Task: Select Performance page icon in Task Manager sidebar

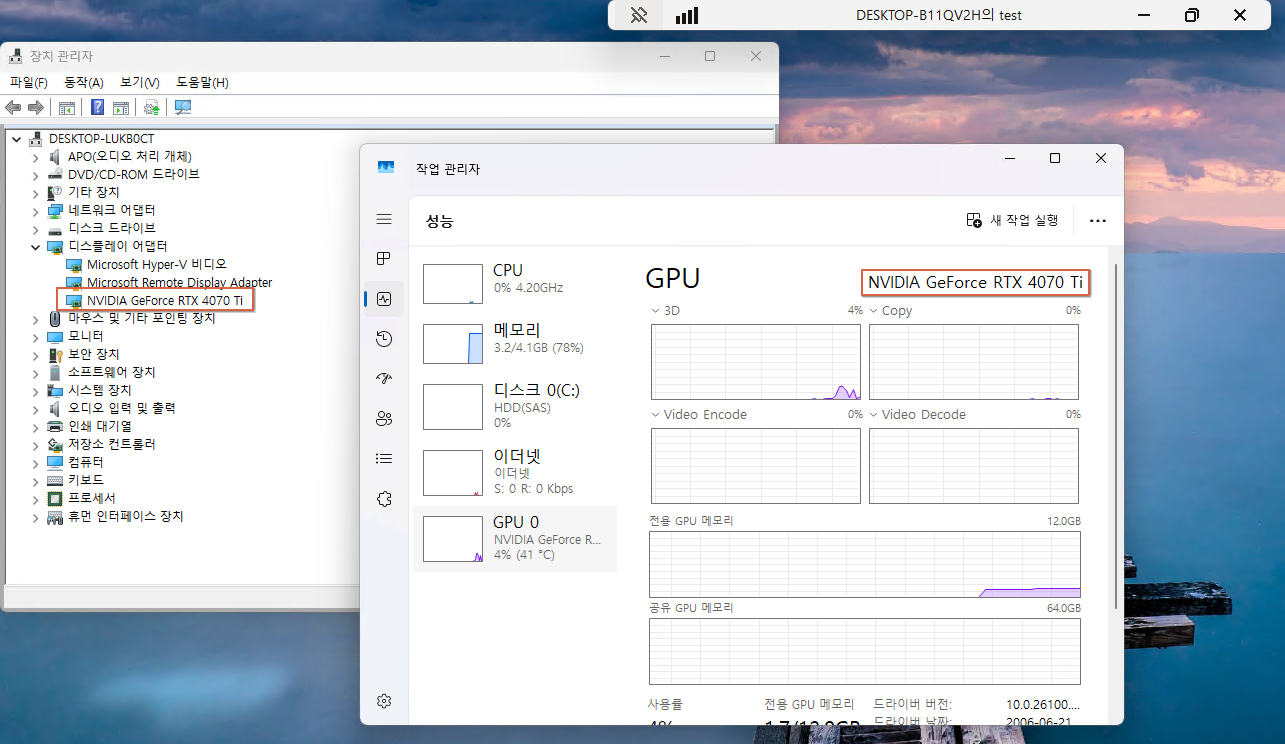Action: tap(384, 299)
